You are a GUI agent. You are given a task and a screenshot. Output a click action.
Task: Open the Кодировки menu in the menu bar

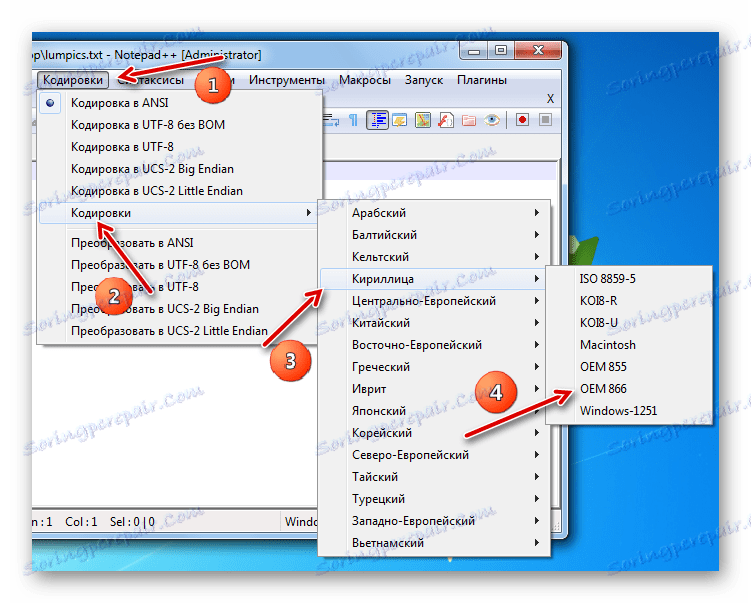click(73, 80)
